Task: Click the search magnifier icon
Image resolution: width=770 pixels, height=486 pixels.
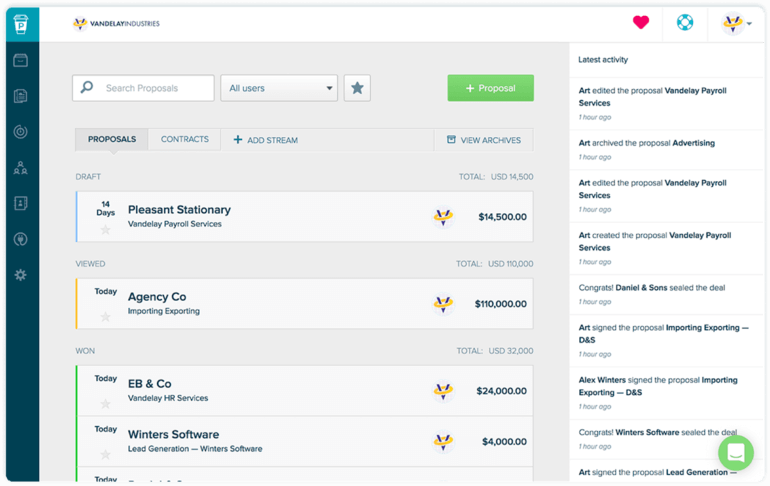Action: (87, 87)
